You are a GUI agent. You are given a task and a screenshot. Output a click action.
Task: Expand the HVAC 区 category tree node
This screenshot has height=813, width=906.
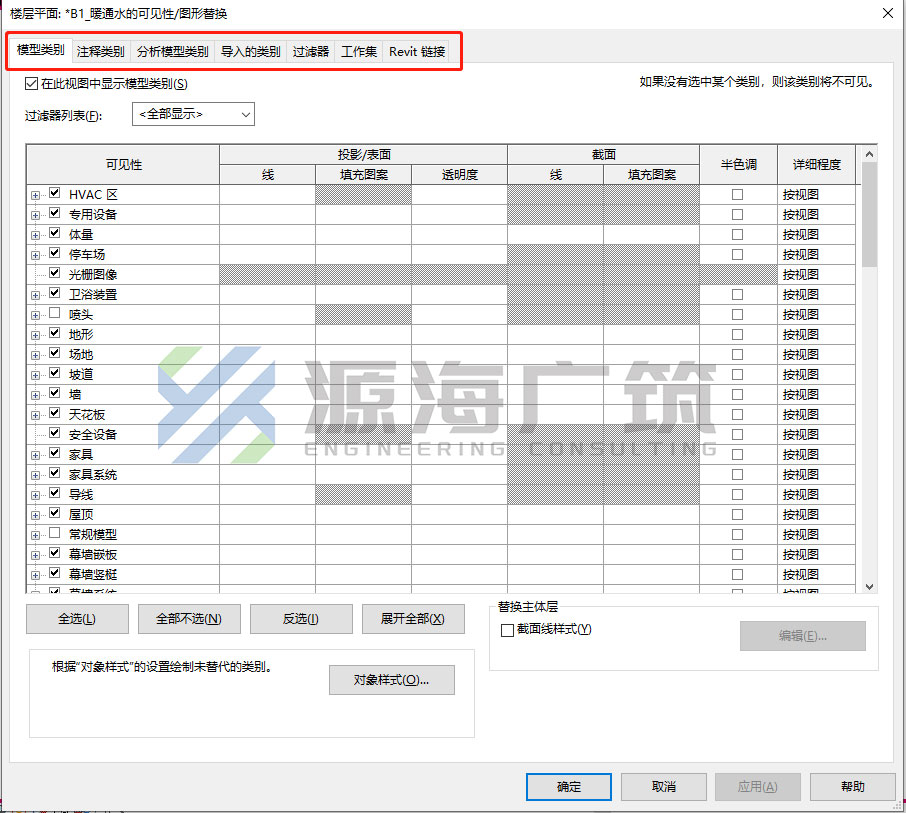35,195
